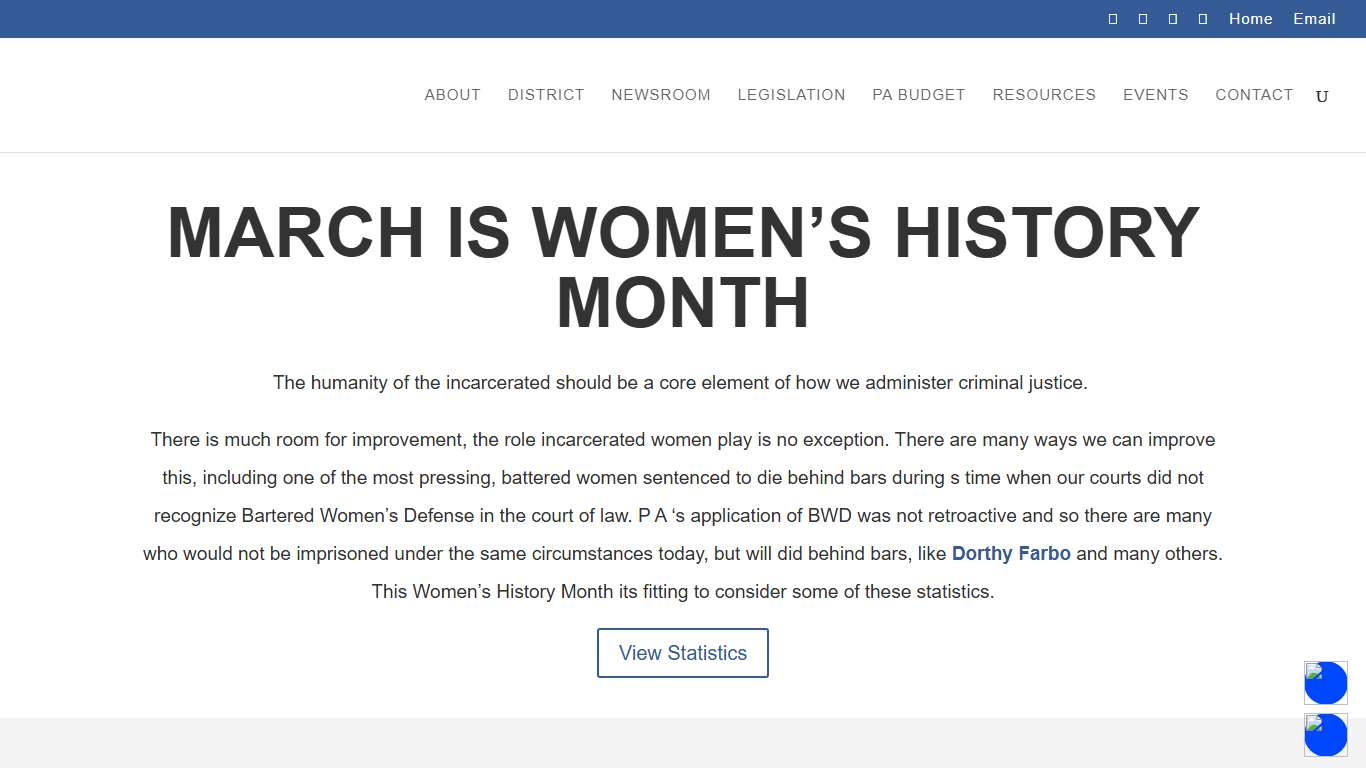Screen dimensions: 1366x768
Task: Click the second social media icon
Action: (1142, 18)
